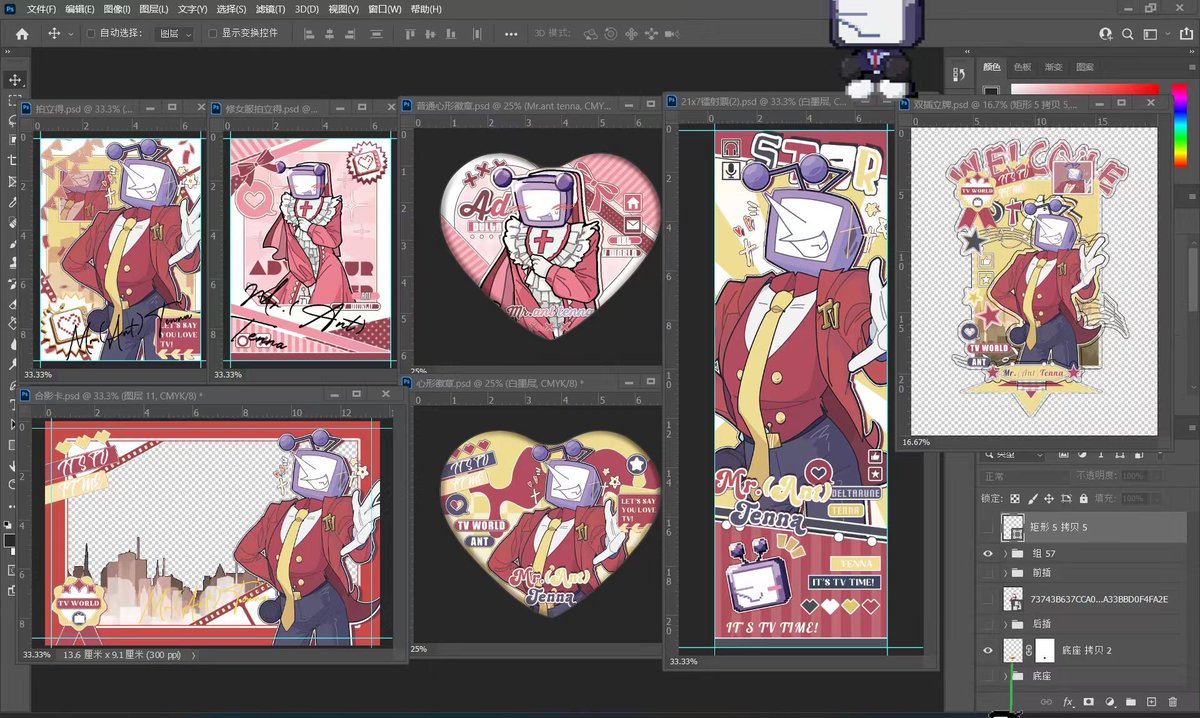
Task: Click the 3D video camera icon
Action: tap(671, 34)
